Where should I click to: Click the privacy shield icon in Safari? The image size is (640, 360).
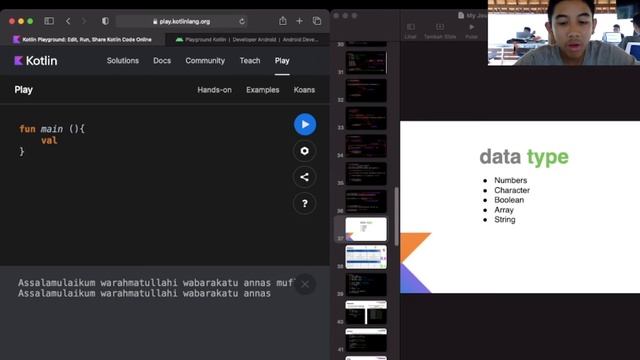click(105, 21)
